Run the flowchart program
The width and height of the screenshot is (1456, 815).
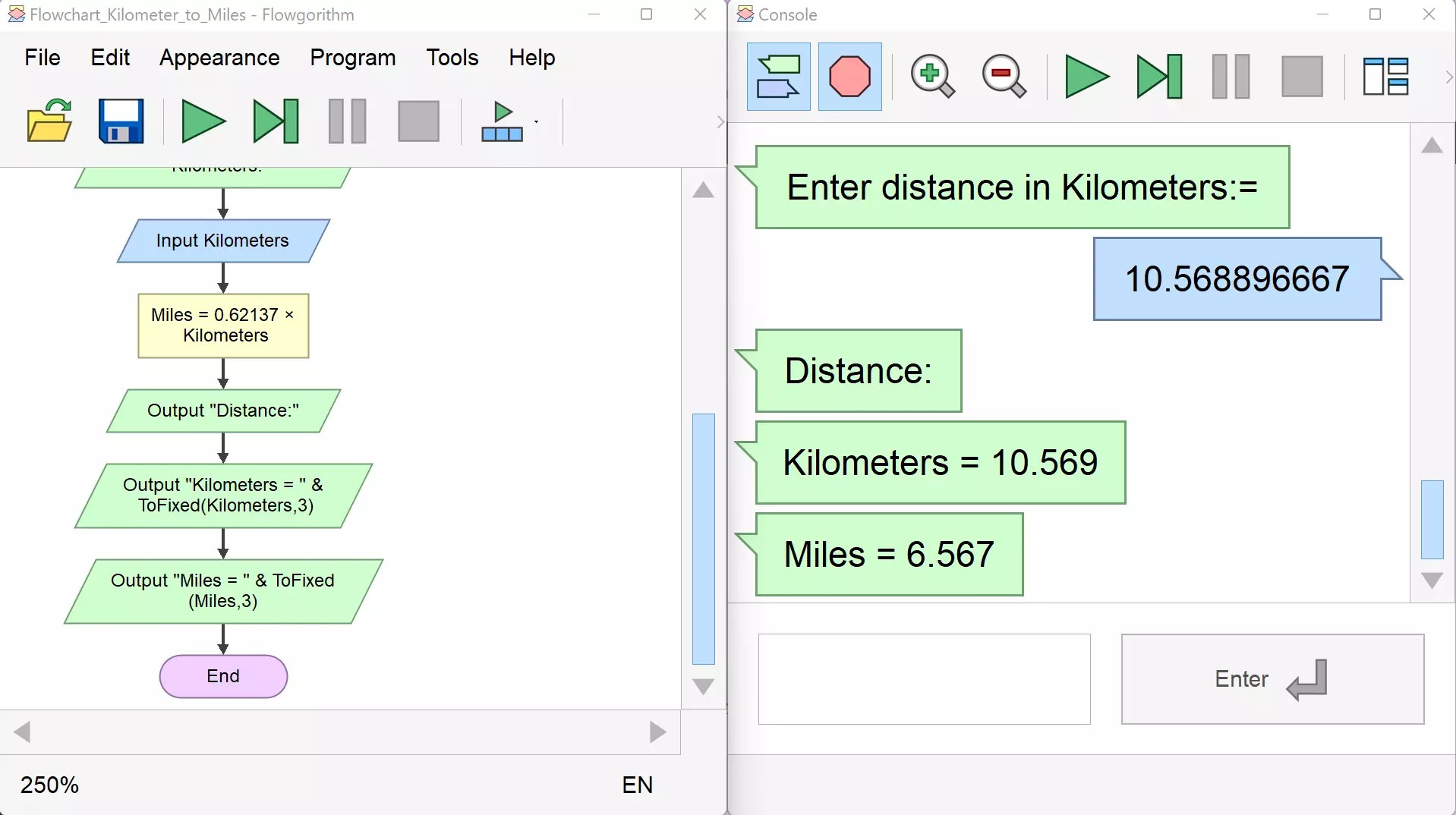[203, 121]
